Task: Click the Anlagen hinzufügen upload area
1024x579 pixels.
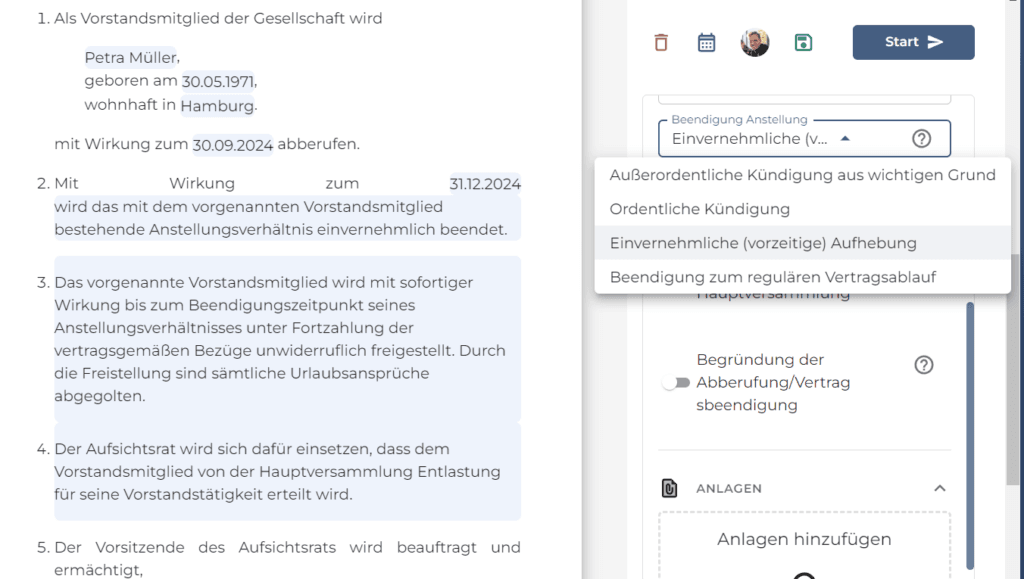Action: click(804, 546)
